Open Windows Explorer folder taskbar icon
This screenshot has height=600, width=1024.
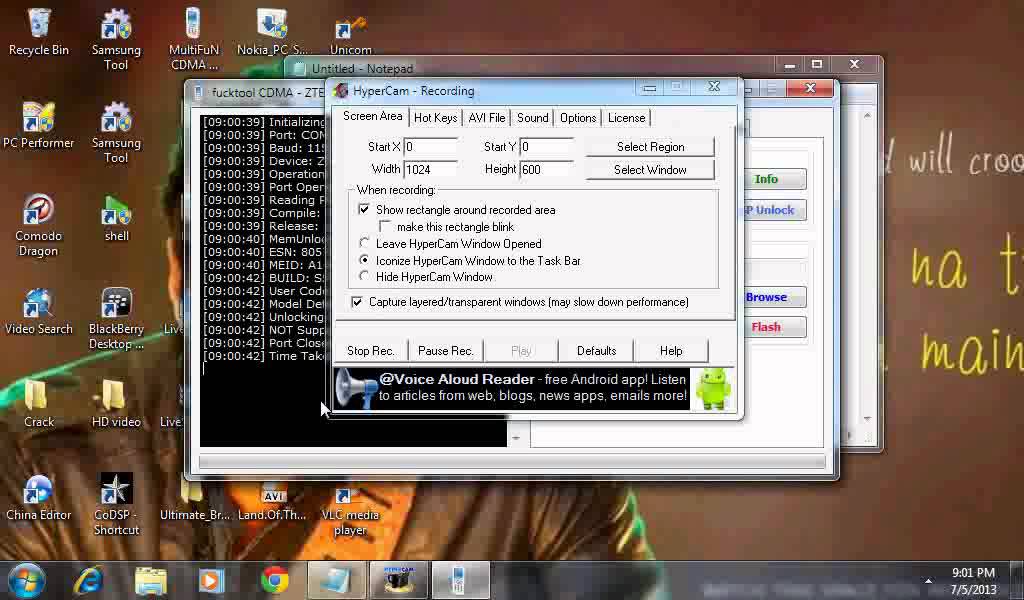[151, 580]
